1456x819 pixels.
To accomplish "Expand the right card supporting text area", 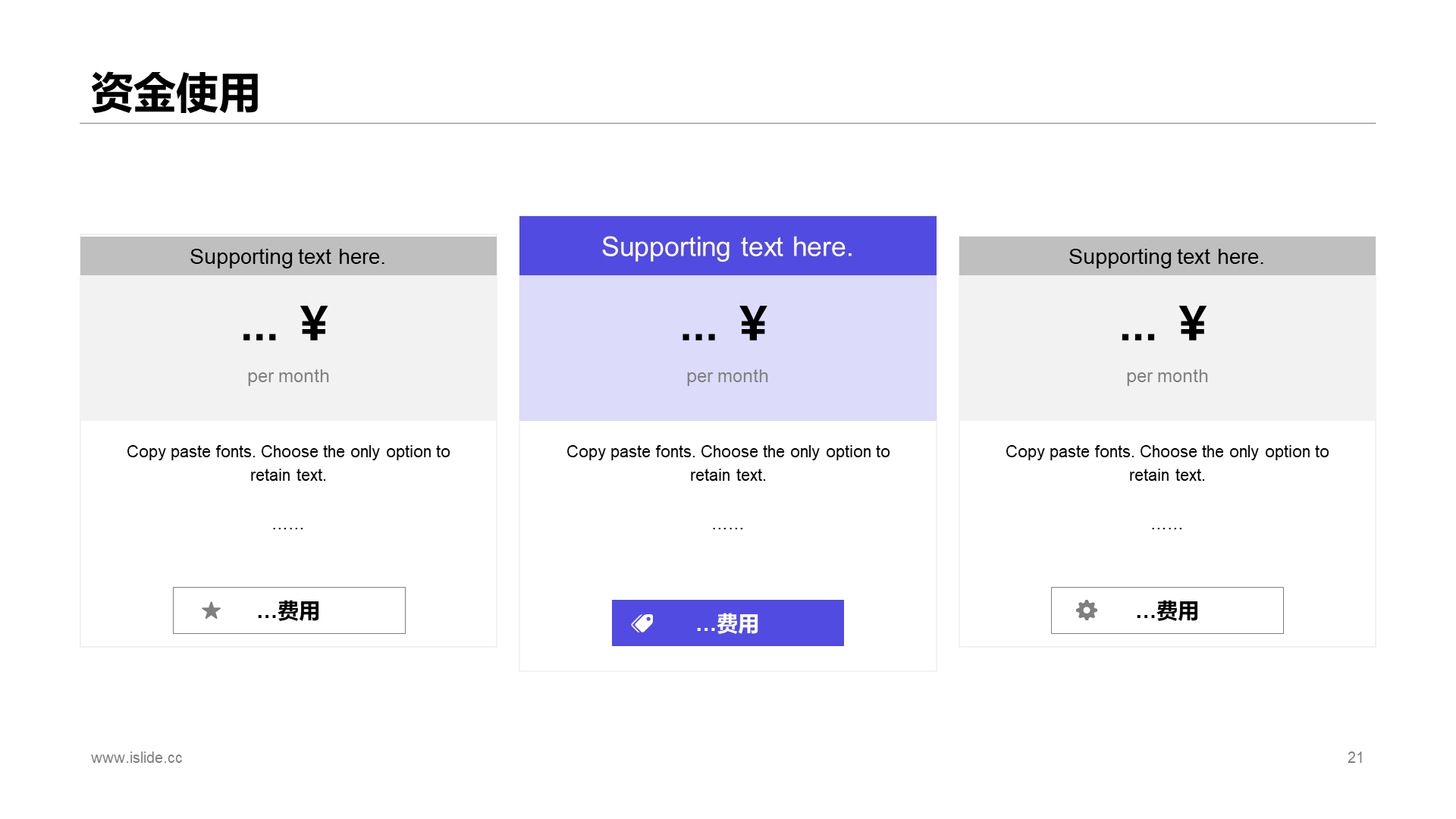I will point(1167,256).
